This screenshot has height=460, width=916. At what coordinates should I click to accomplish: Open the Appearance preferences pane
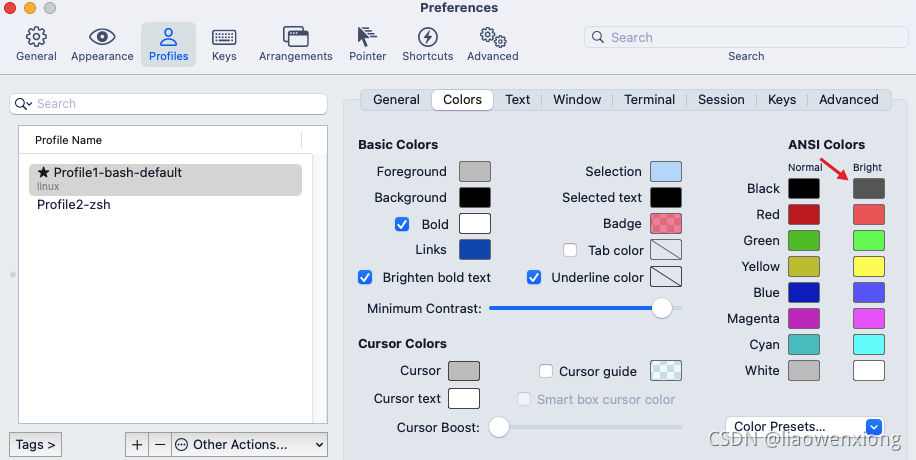pyautogui.click(x=102, y=44)
